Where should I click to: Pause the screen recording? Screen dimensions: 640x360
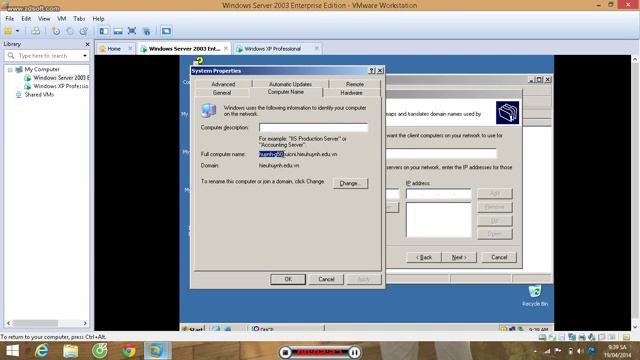355,352
